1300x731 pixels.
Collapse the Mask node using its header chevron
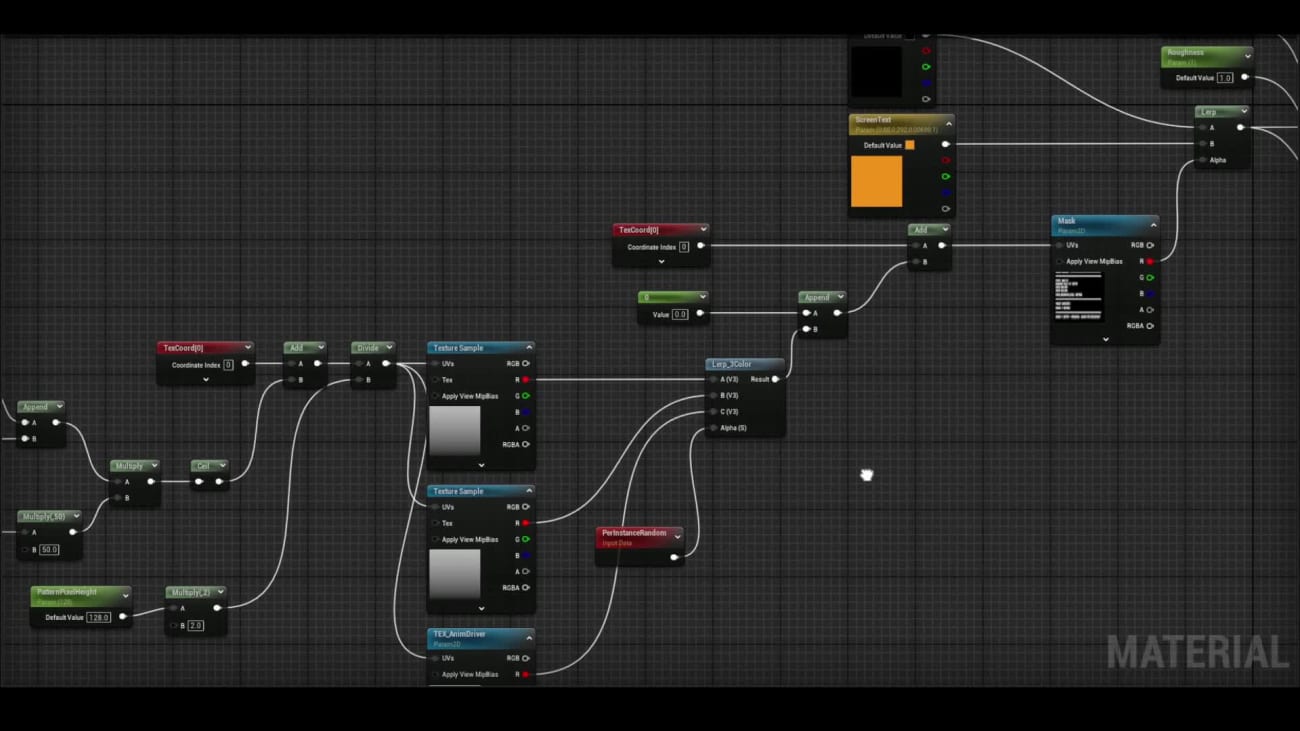point(1152,226)
